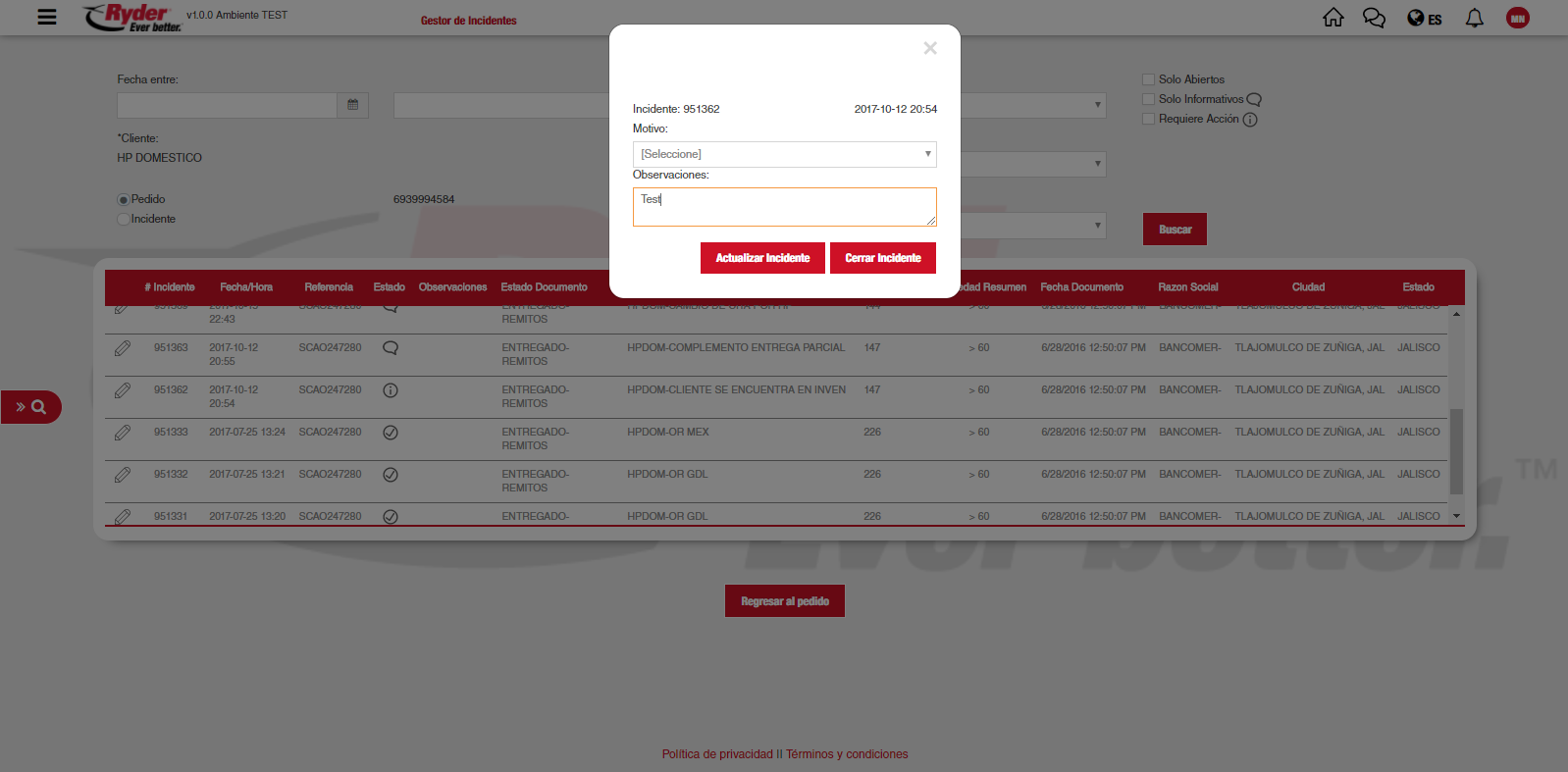Click the Observaciones text area

point(784,207)
